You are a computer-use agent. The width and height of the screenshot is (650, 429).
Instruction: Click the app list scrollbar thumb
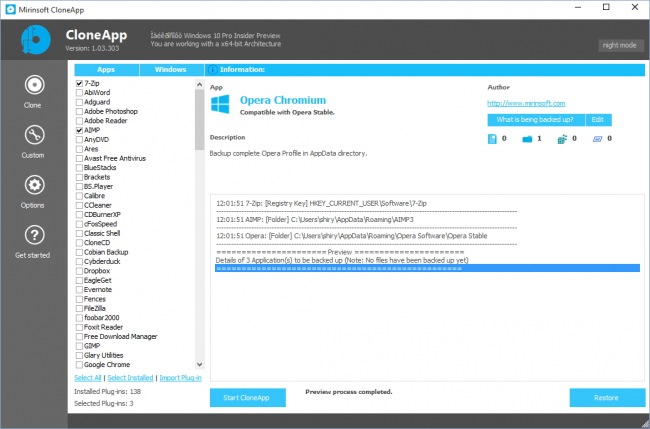point(200,119)
